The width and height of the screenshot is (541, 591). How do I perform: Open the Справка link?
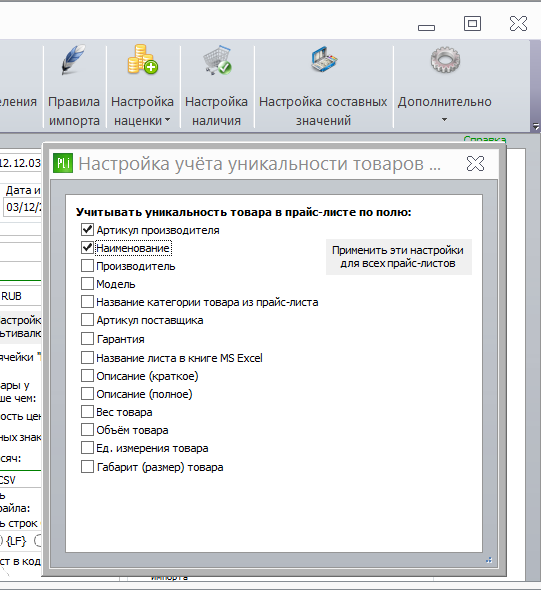point(484,139)
